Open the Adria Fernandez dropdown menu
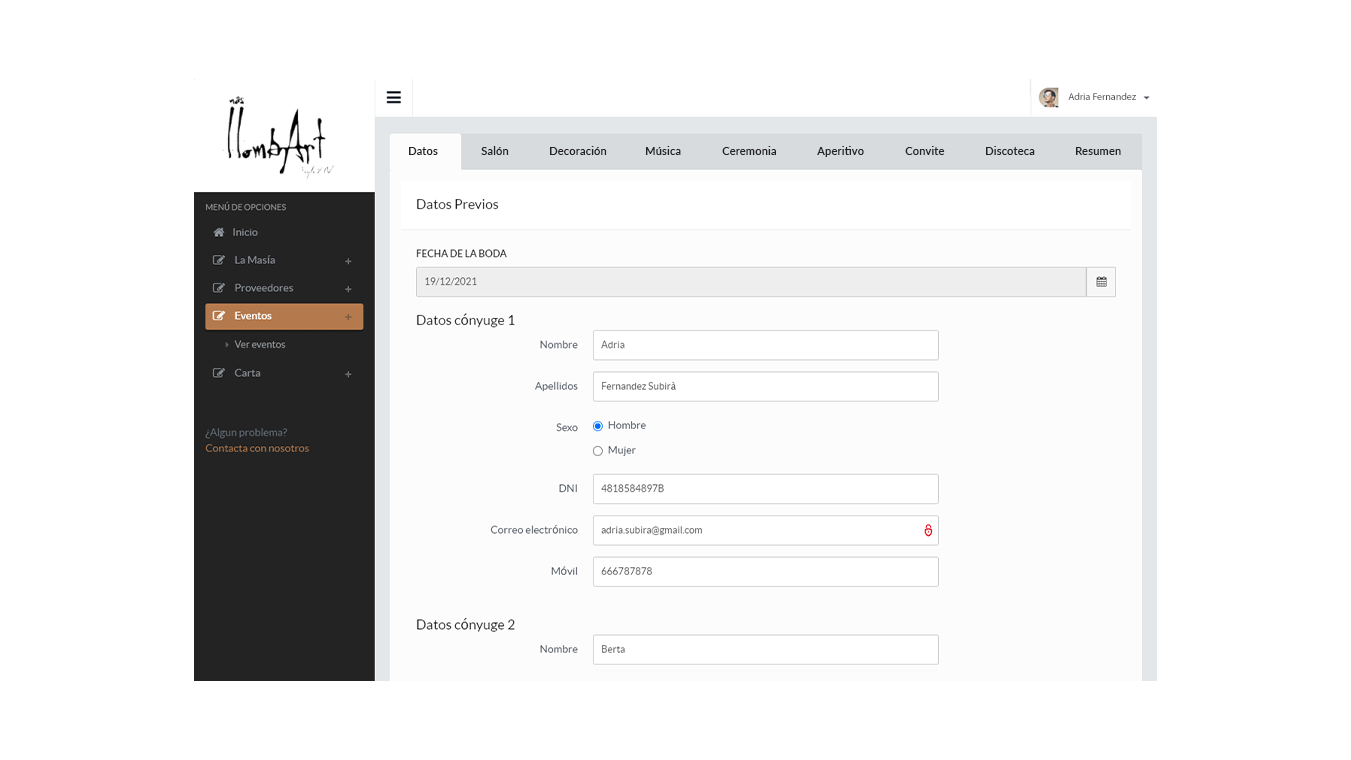Screen dimensions: 1351x760 (x=1148, y=97)
